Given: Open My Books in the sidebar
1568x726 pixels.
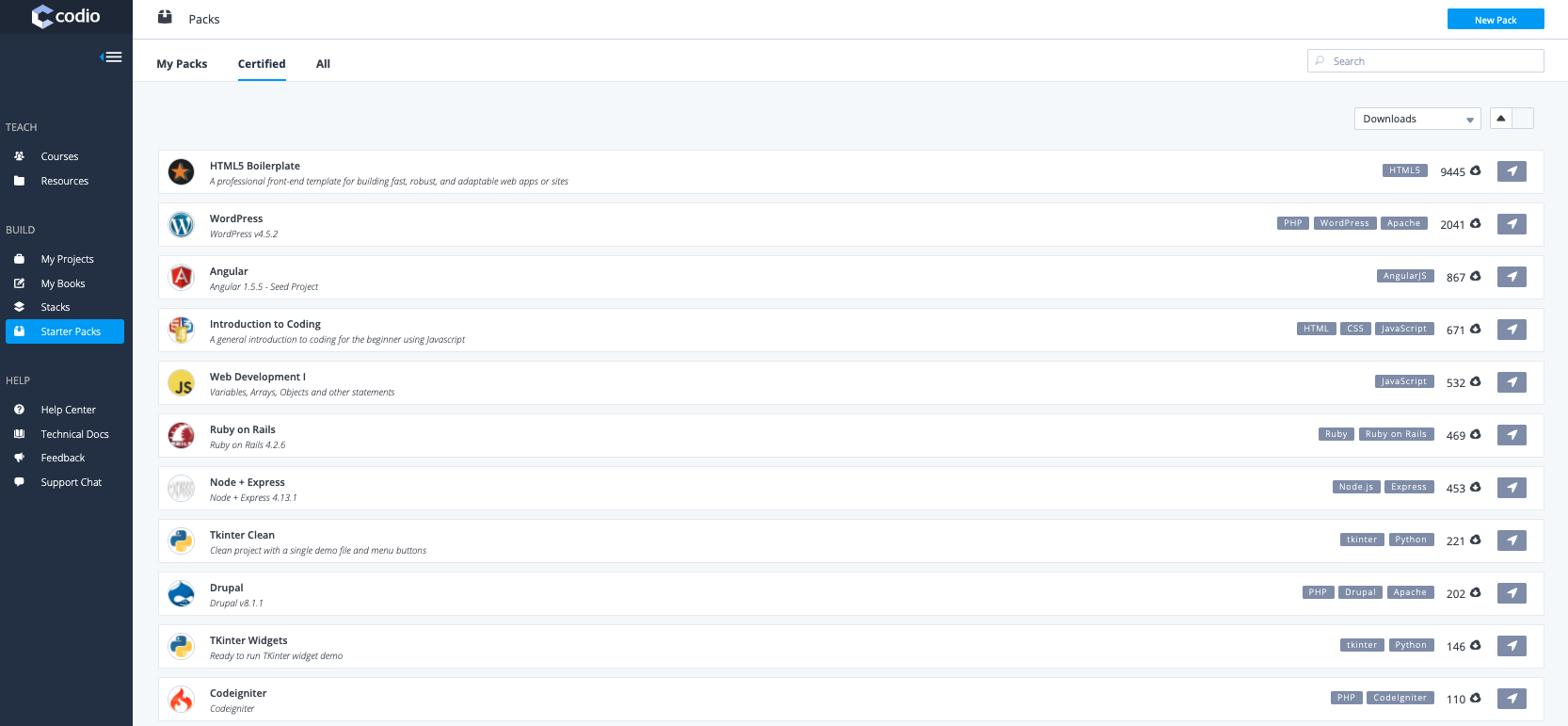Looking at the screenshot, I should (x=63, y=283).
